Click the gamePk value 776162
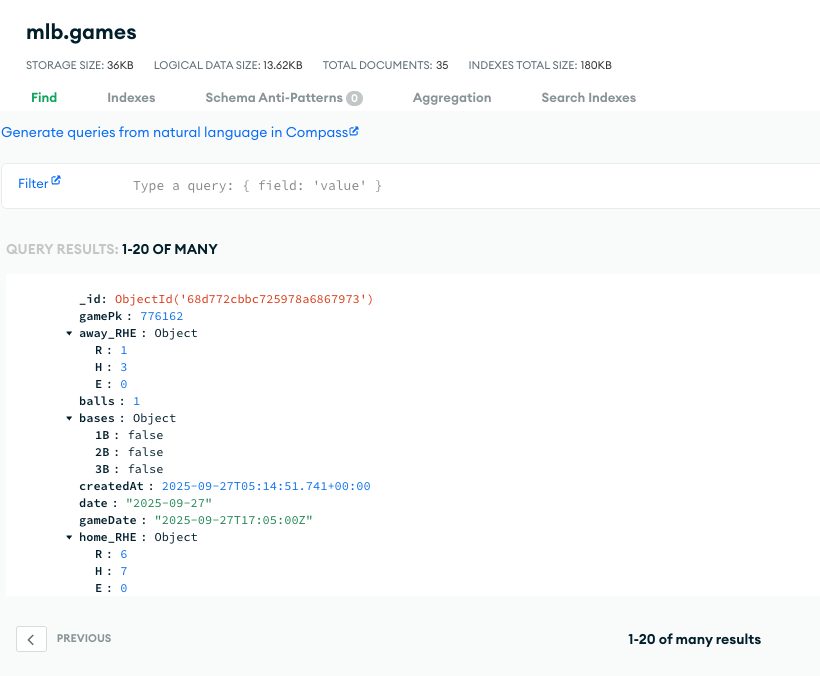 (x=162, y=316)
